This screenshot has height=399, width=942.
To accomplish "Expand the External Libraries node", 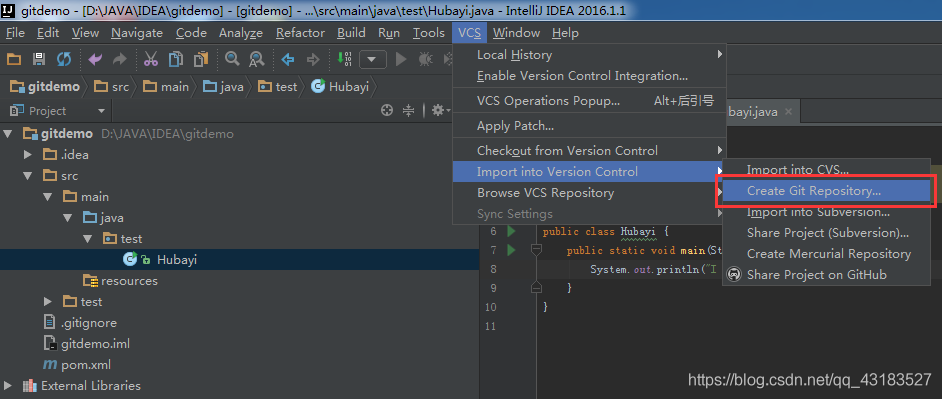I will click(x=7, y=386).
